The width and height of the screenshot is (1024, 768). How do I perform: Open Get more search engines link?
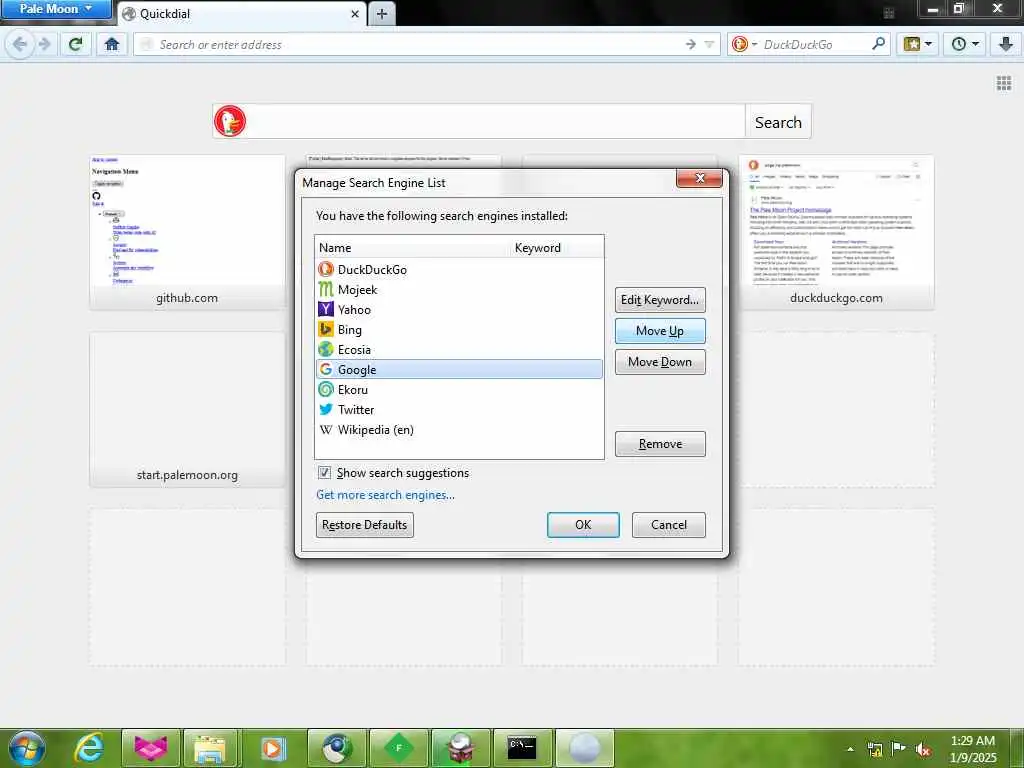385,494
